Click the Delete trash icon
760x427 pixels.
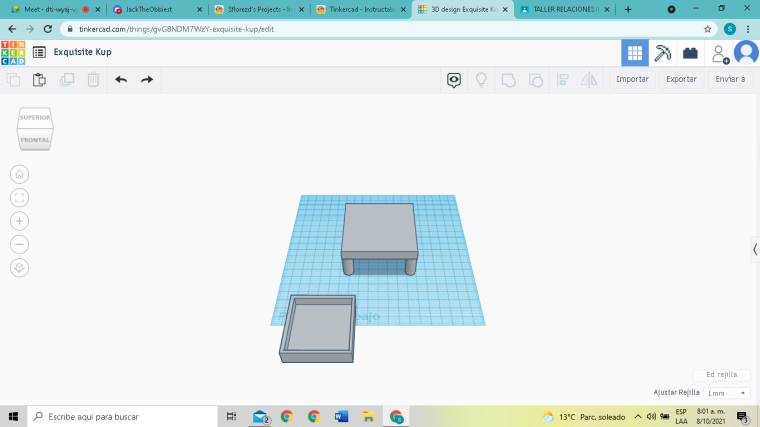tap(93, 79)
